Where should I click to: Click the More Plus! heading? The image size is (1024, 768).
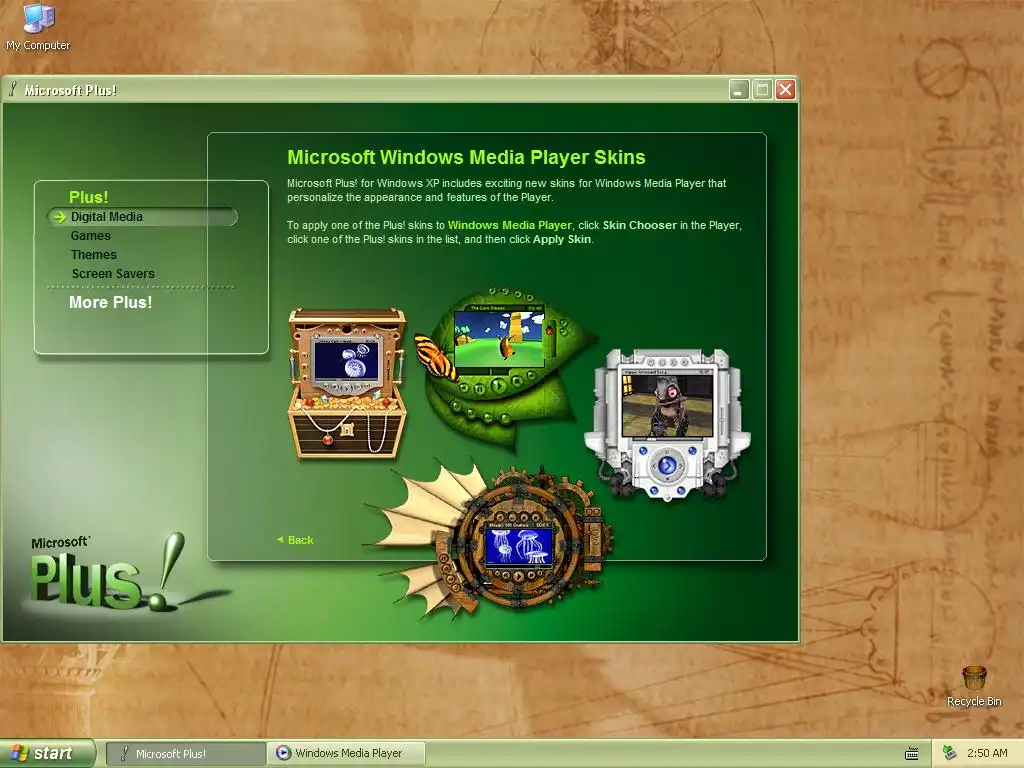[110, 302]
